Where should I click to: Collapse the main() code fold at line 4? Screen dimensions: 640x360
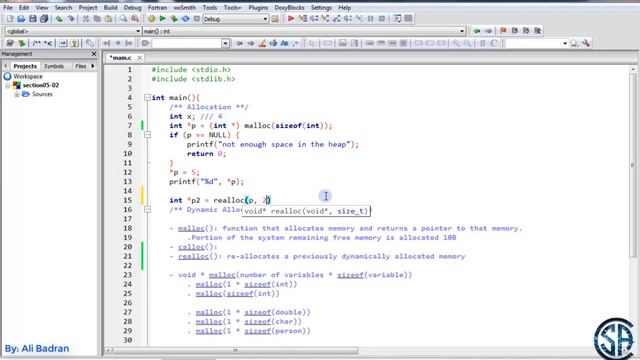[147, 98]
